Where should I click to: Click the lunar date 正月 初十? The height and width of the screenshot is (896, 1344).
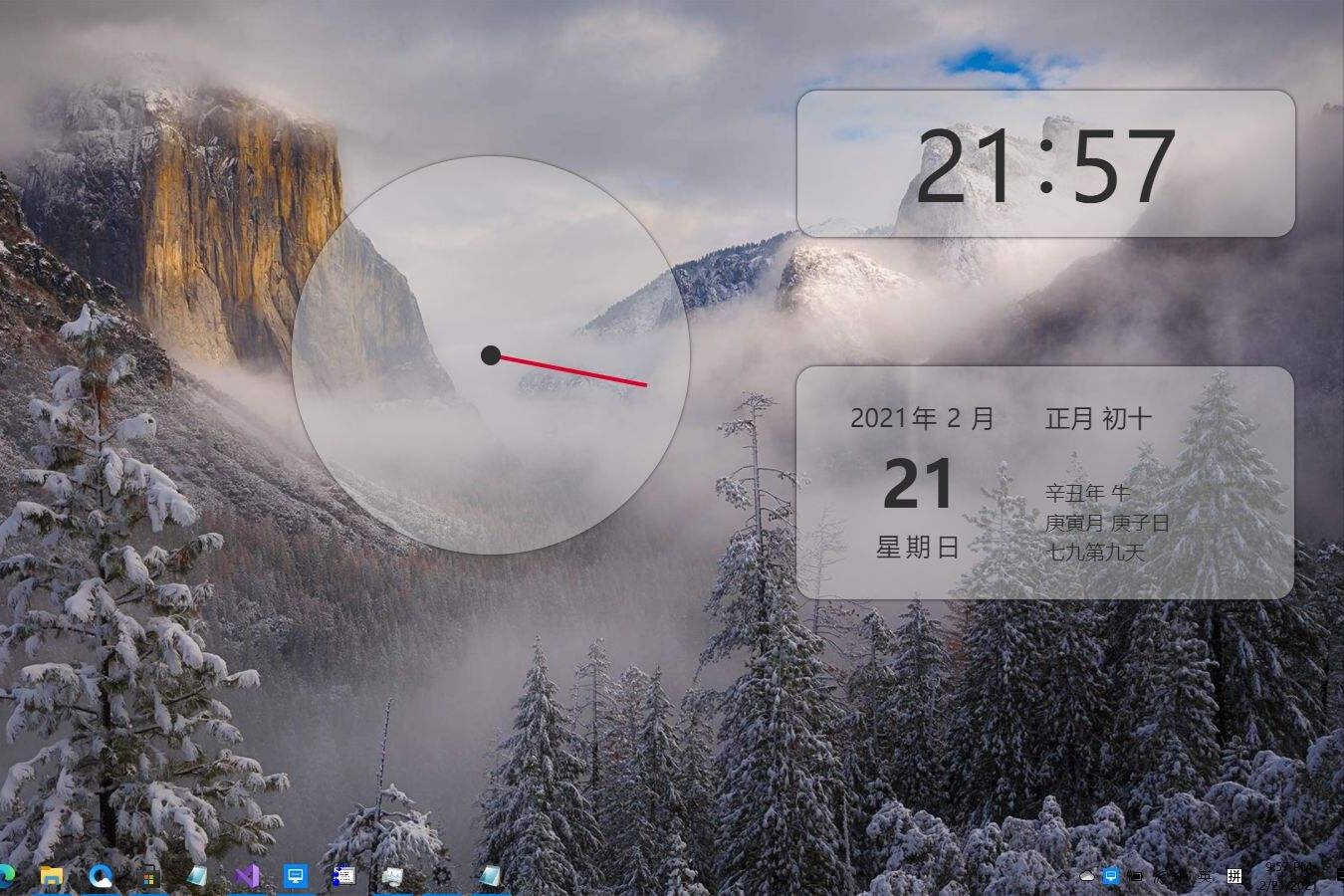click(x=1099, y=418)
